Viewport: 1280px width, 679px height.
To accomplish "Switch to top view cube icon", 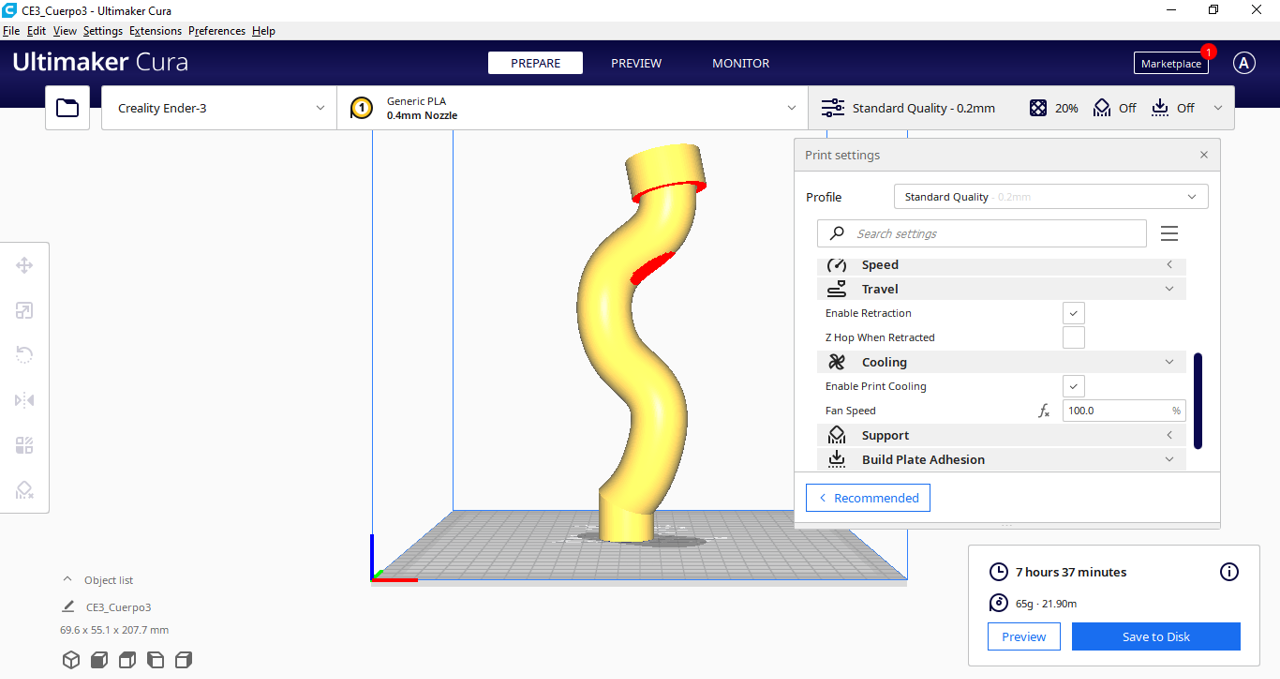I will point(127,660).
